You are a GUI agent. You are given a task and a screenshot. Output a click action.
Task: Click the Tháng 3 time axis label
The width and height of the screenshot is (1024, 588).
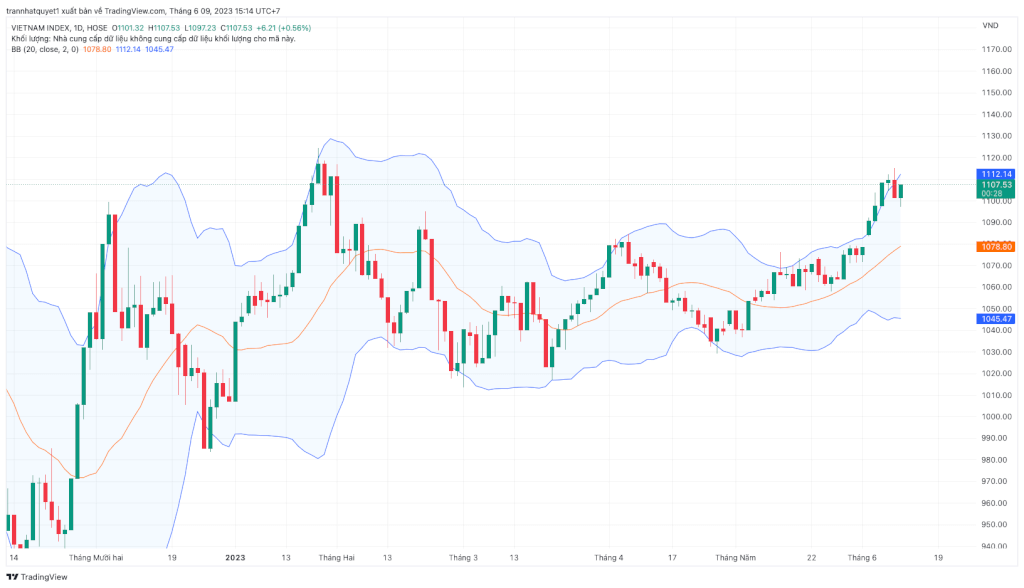pos(463,558)
